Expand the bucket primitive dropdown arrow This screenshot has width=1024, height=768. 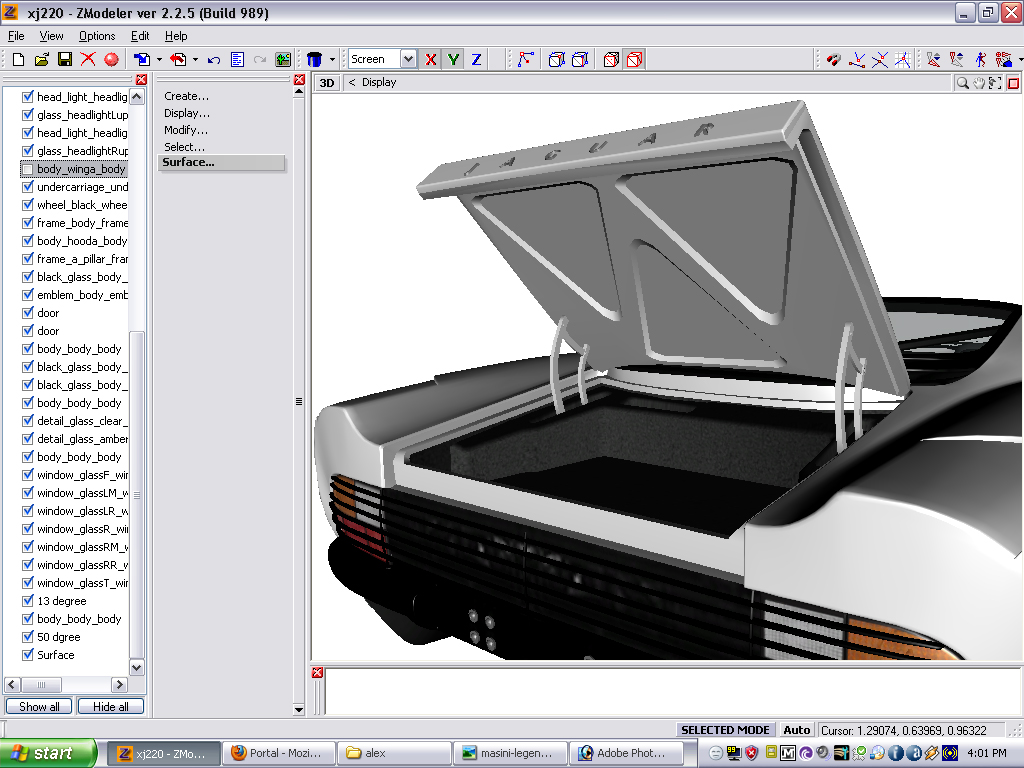(332, 59)
